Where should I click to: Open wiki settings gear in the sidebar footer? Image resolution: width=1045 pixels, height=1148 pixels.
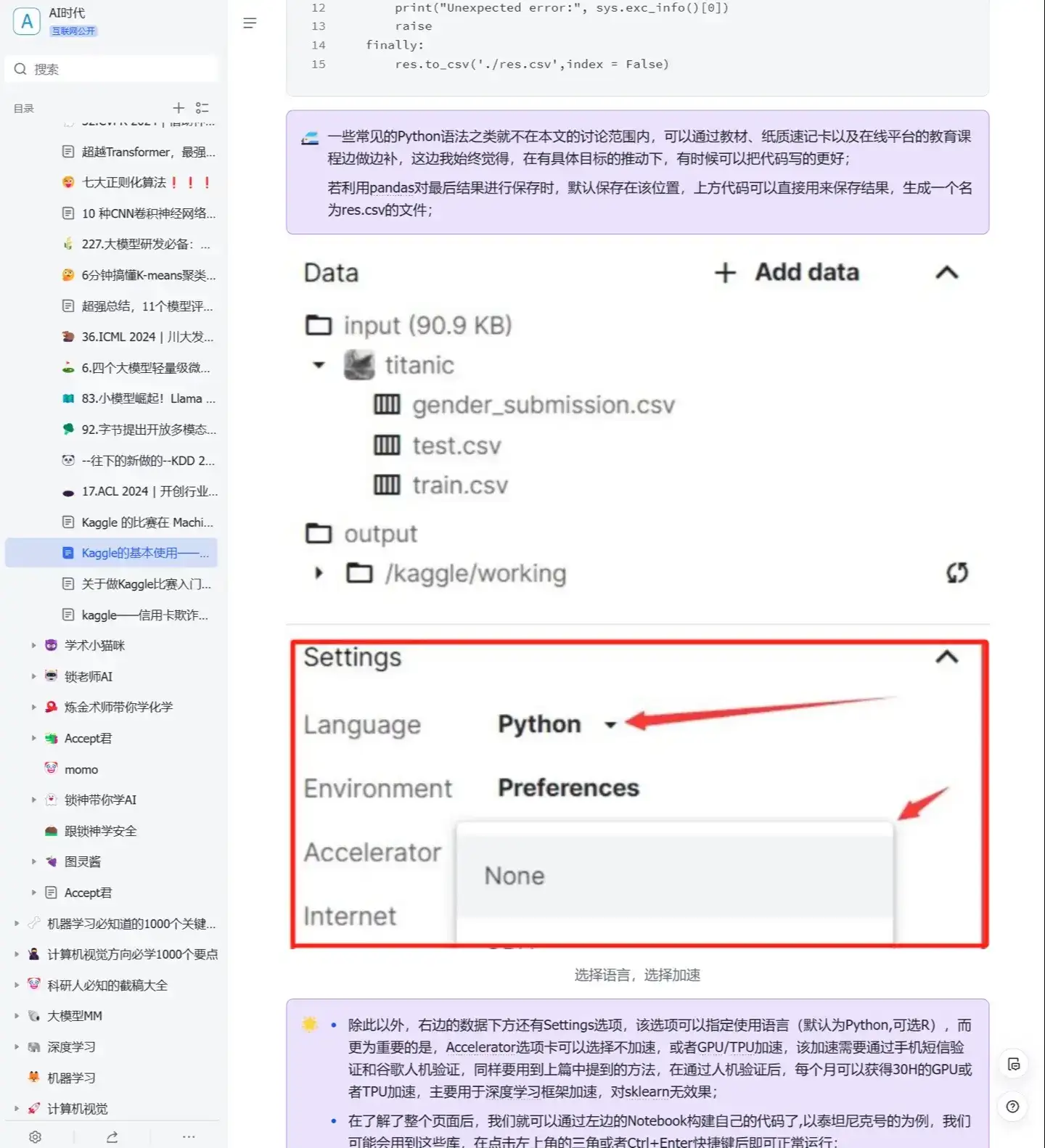[x=35, y=1136]
